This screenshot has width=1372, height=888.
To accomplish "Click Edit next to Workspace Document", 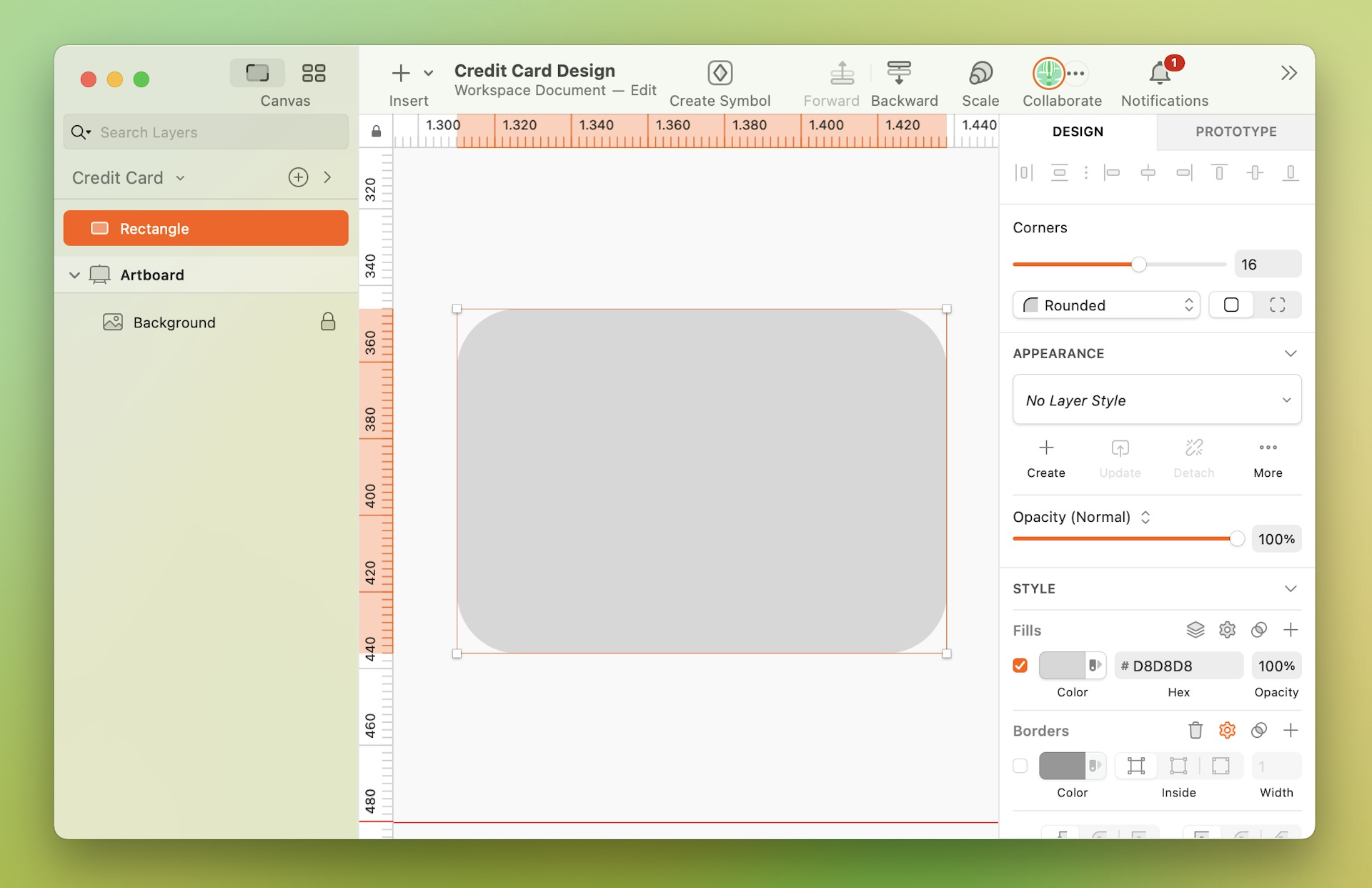I will pyautogui.click(x=642, y=90).
